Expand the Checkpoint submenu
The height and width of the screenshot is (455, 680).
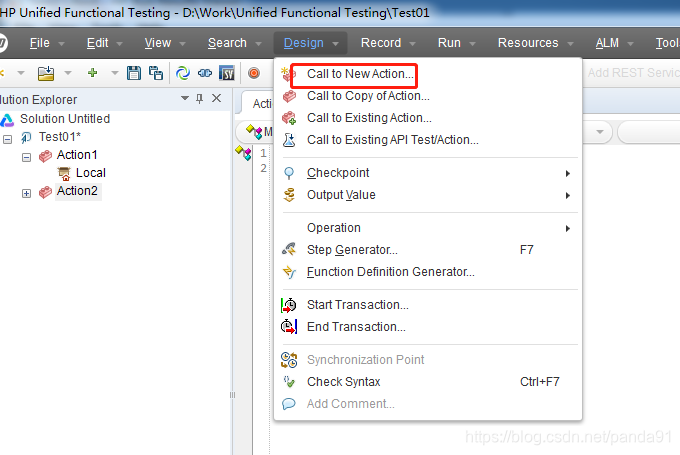click(428, 173)
